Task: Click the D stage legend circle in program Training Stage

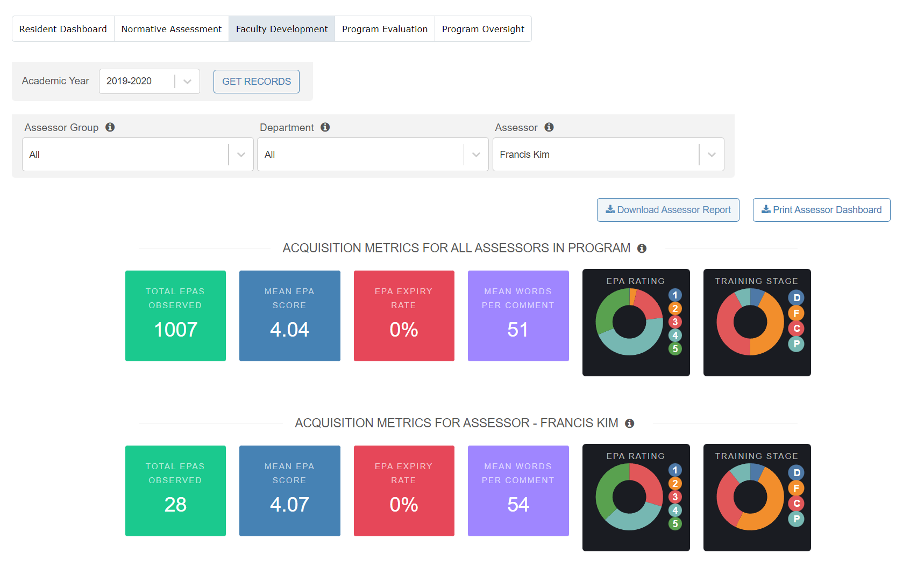Action: (797, 298)
